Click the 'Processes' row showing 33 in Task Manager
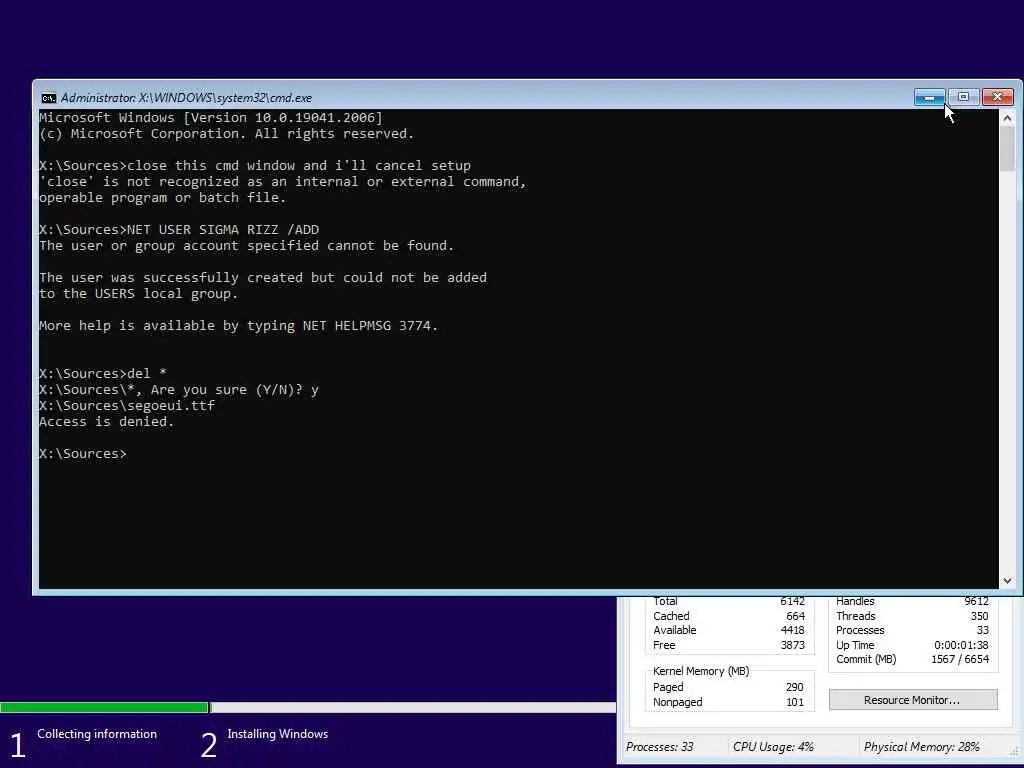This screenshot has height=768, width=1024. click(912, 630)
